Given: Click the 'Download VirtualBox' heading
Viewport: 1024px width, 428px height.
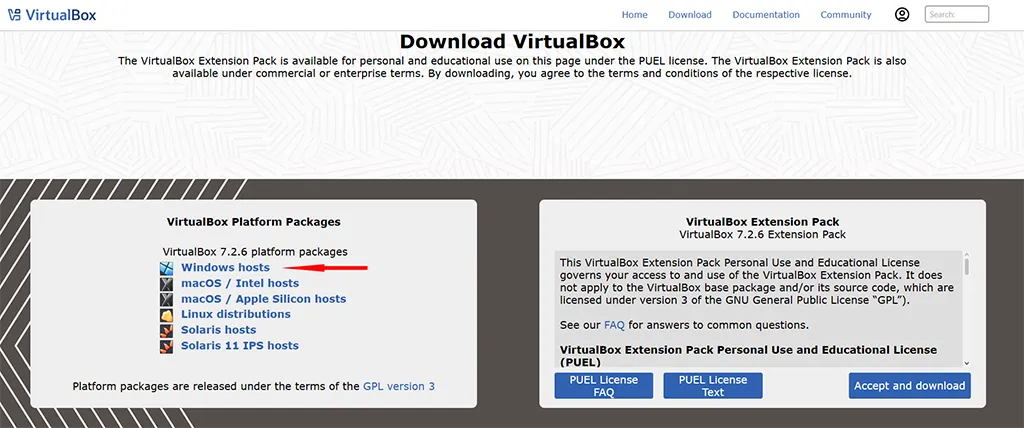Looking at the screenshot, I should (x=512, y=42).
